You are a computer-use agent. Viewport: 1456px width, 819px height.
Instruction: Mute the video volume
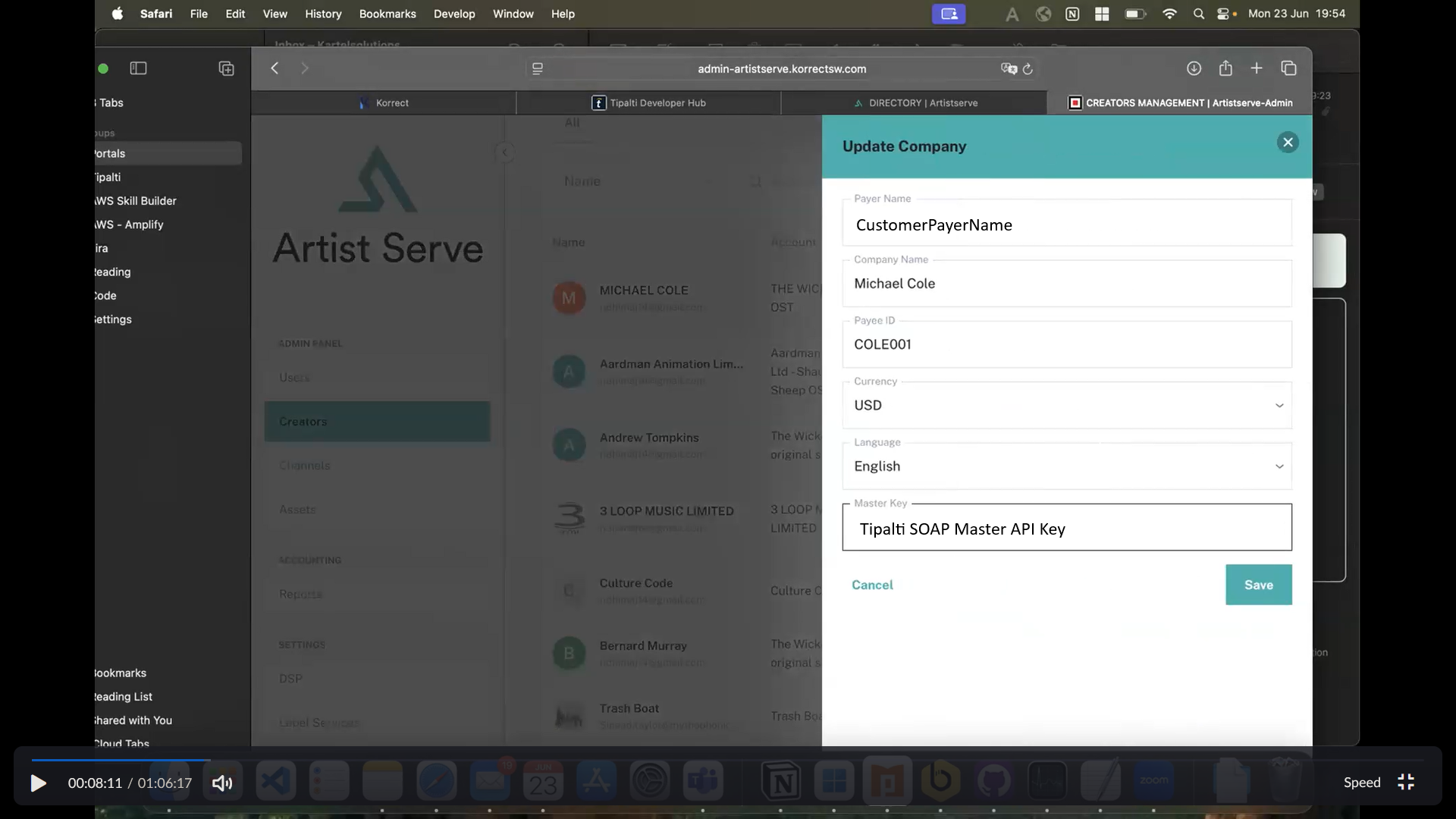point(221,783)
